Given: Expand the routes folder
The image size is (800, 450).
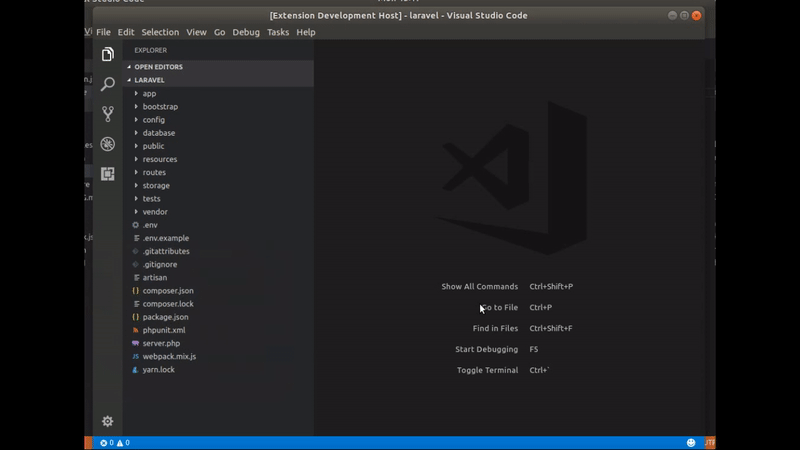Looking at the screenshot, I should [136, 172].
